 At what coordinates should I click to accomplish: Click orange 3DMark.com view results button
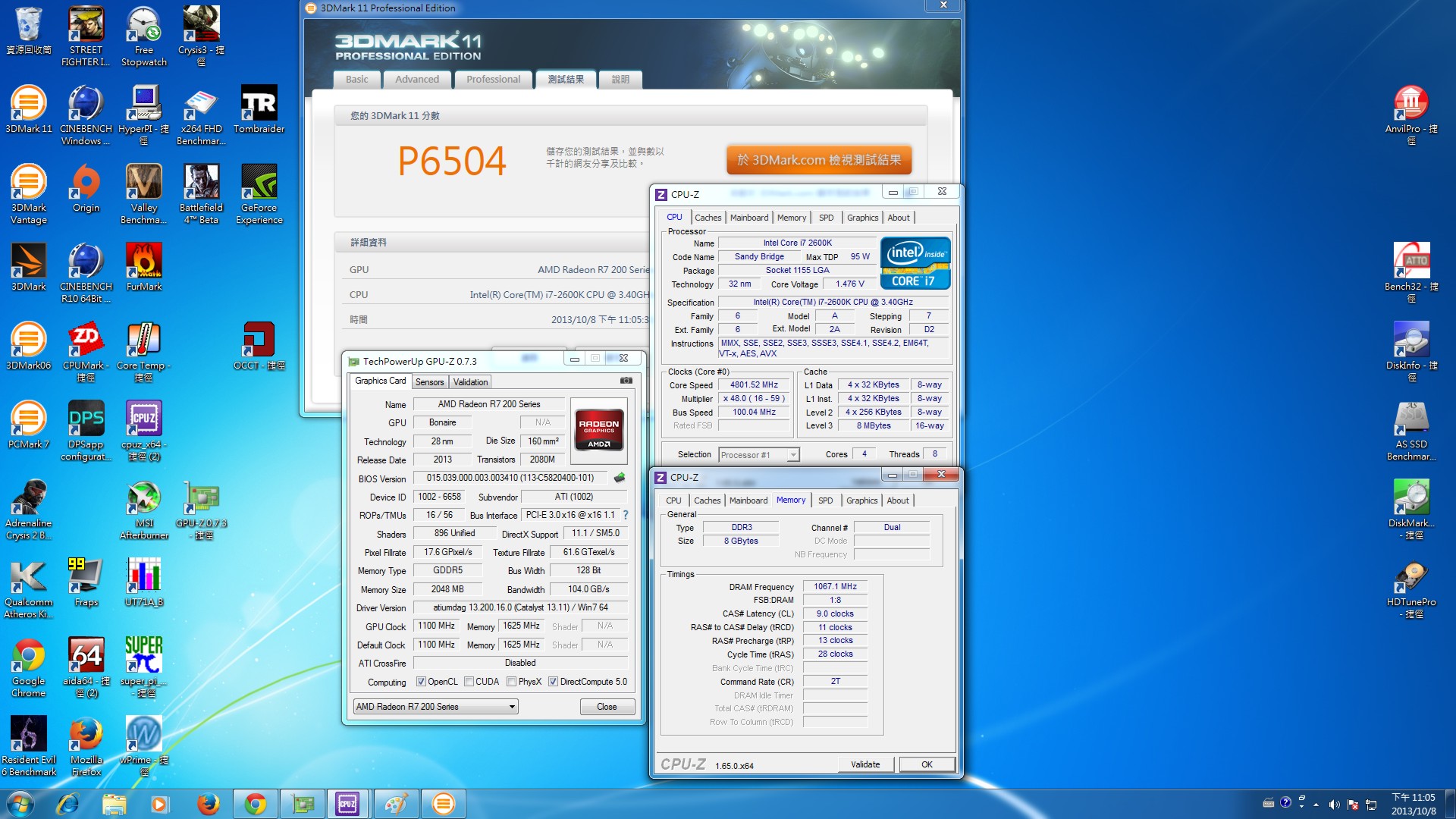pos(819,160)
